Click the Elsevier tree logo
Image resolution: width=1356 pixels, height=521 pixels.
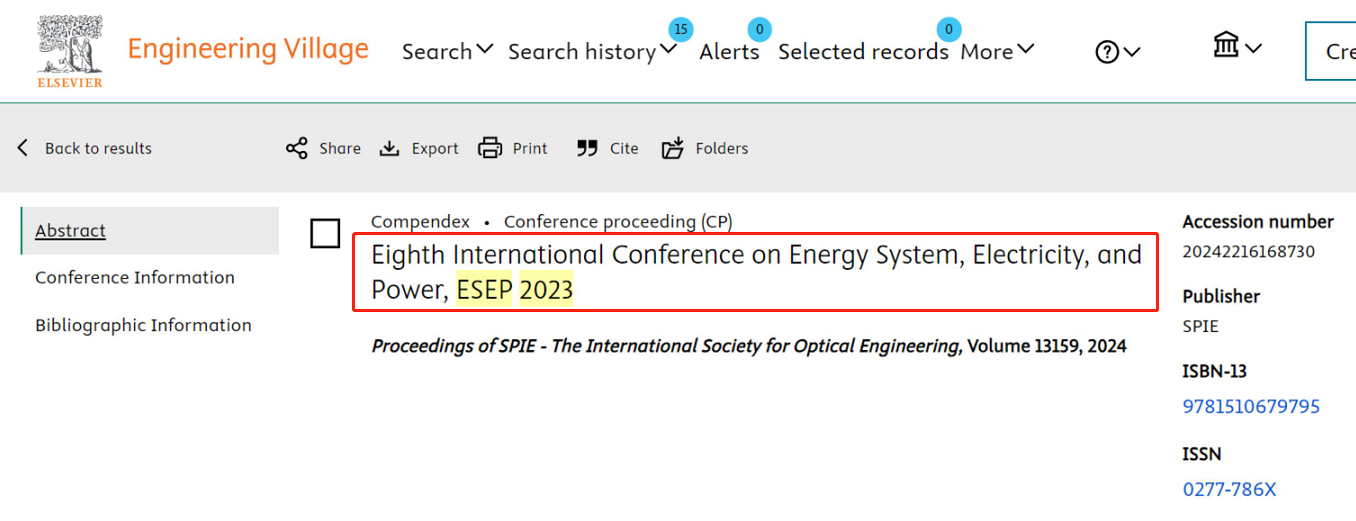pyautogui.click(x=70, y=50)
